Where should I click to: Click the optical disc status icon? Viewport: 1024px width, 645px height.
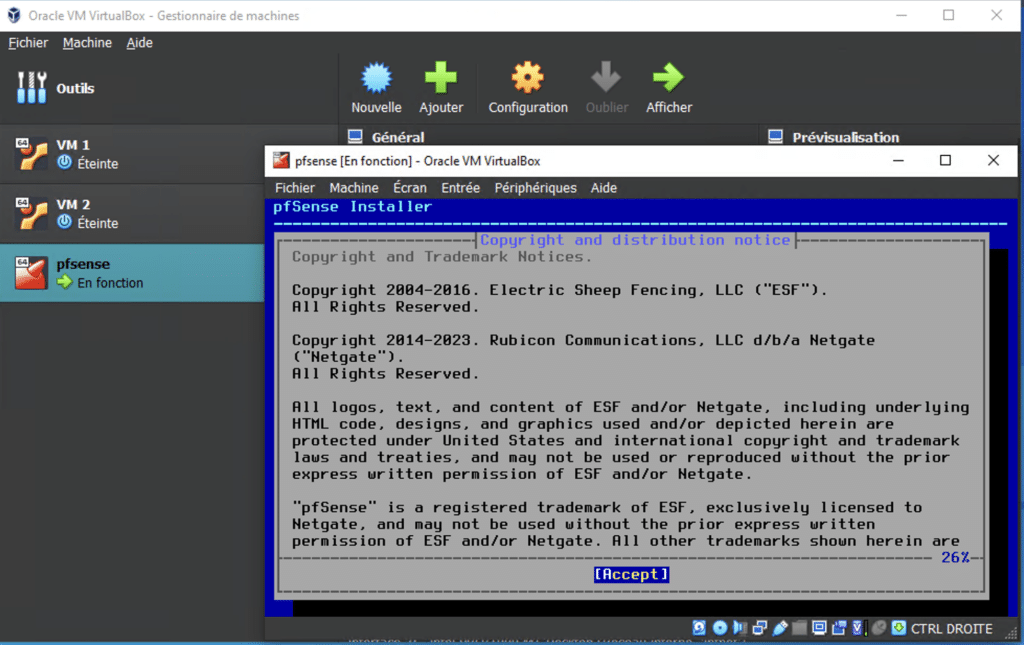click(x=720, y=628)
